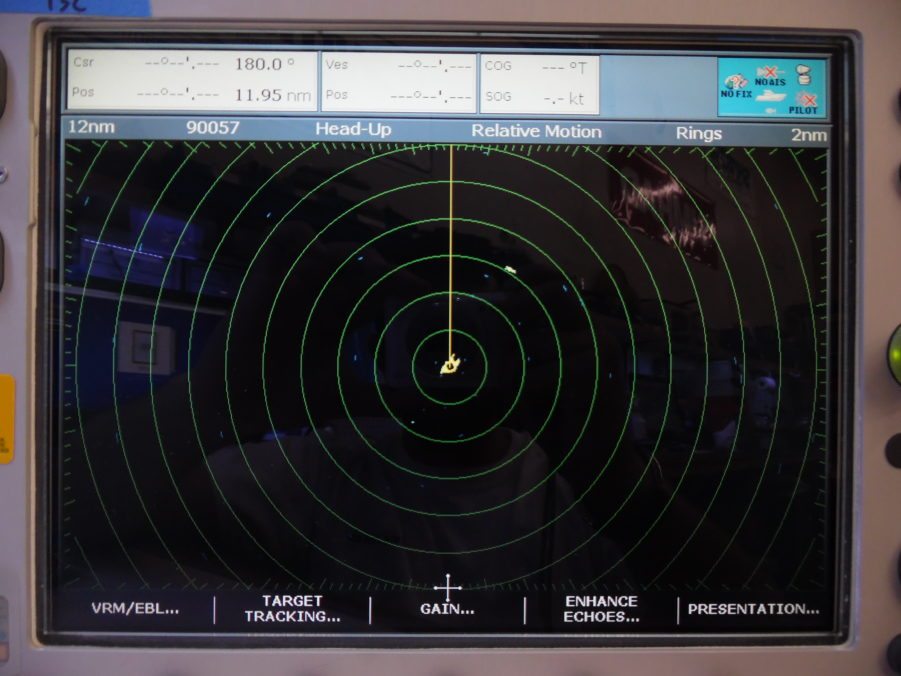Select the cursor range value 11.95 nm
Image resolution: width=901 pixels, height=676 pixels.
(x=272, y=95)
